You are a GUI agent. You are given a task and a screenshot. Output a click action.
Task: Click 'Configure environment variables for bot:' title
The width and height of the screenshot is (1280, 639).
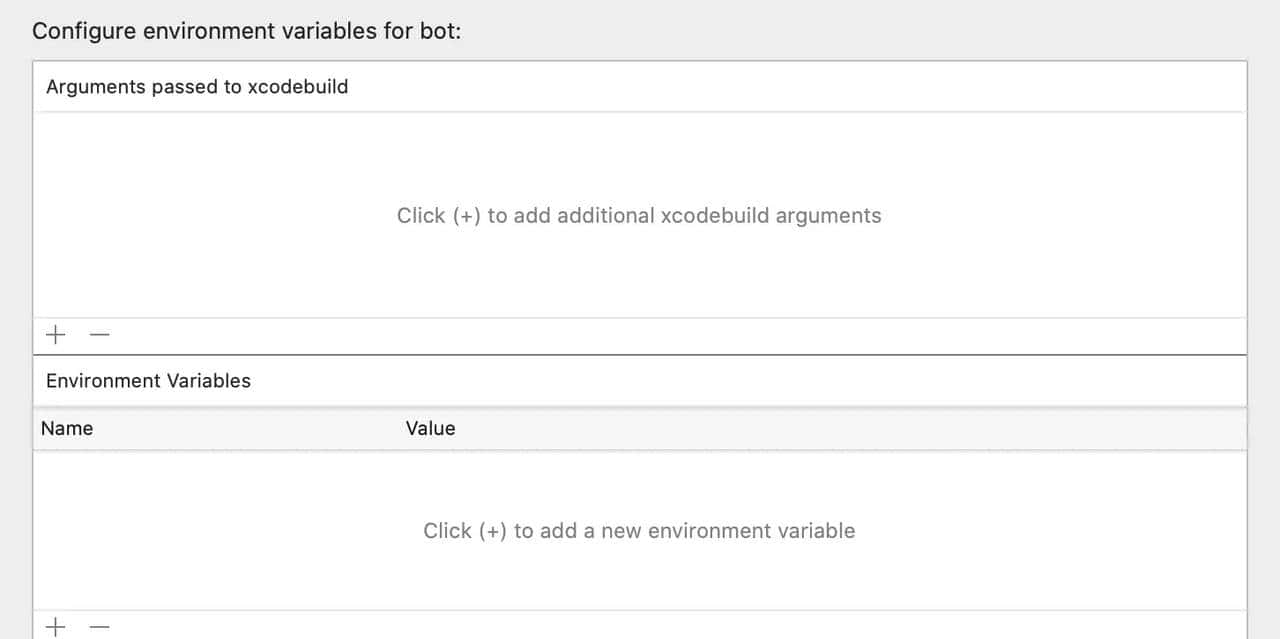point(246,30)
